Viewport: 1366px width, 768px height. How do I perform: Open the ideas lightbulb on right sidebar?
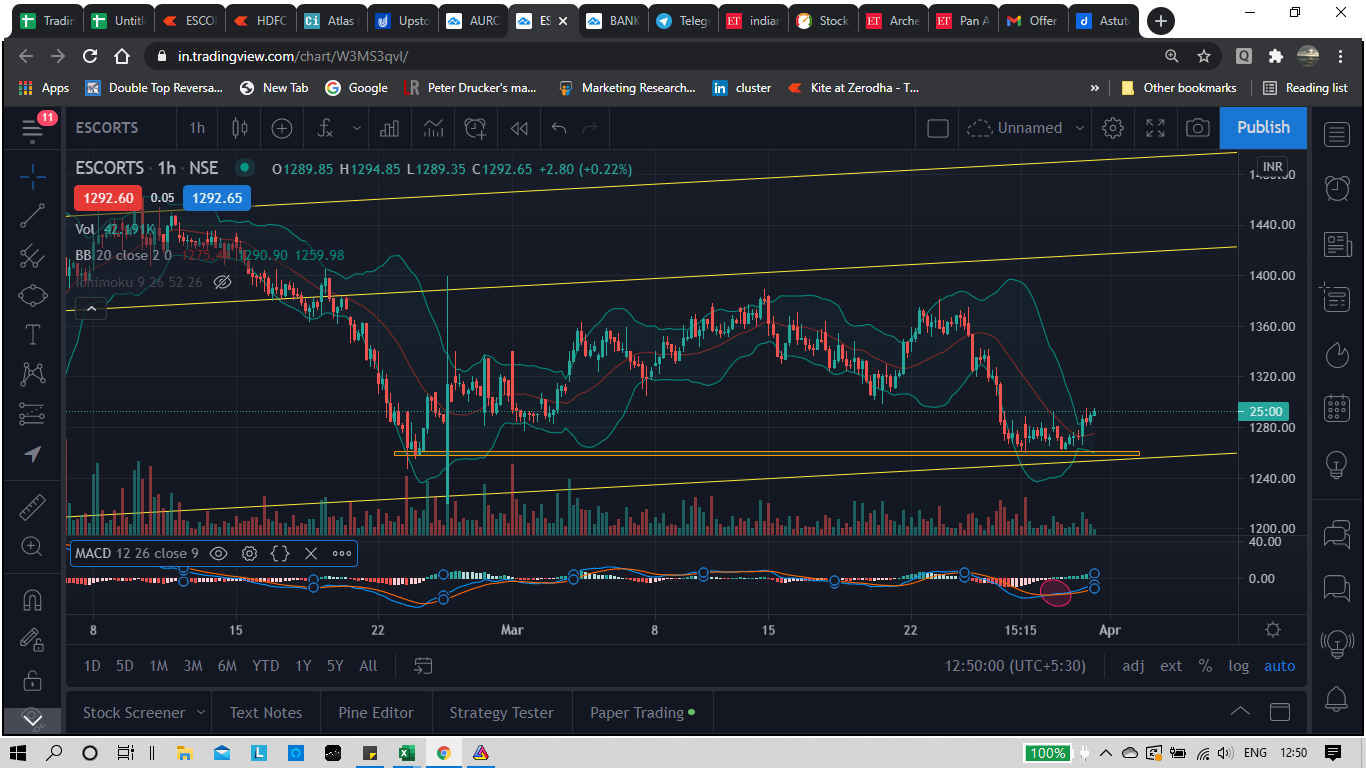pos(1337,464)
